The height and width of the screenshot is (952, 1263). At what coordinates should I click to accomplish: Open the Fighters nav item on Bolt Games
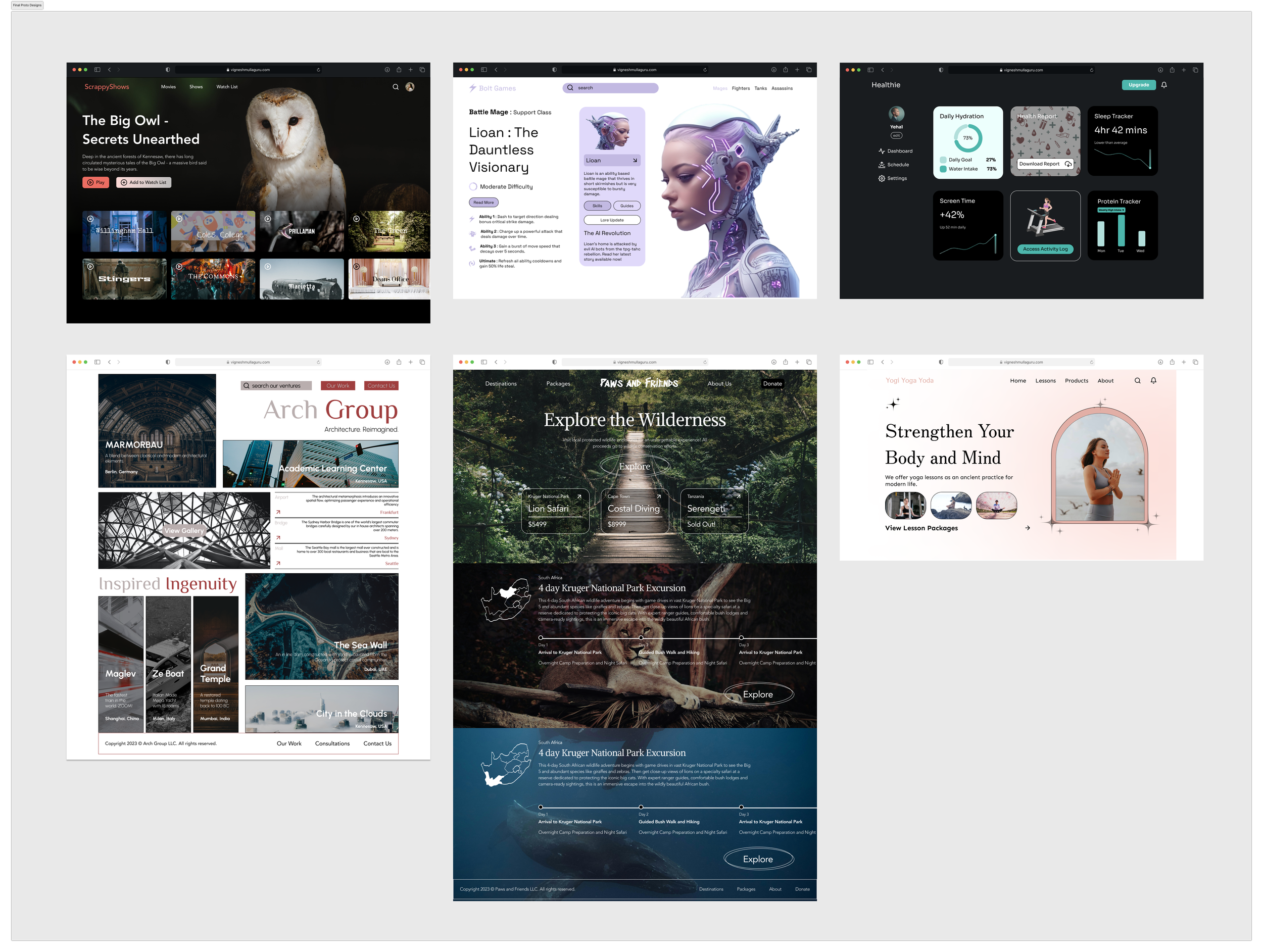click(x=741, y=88)
